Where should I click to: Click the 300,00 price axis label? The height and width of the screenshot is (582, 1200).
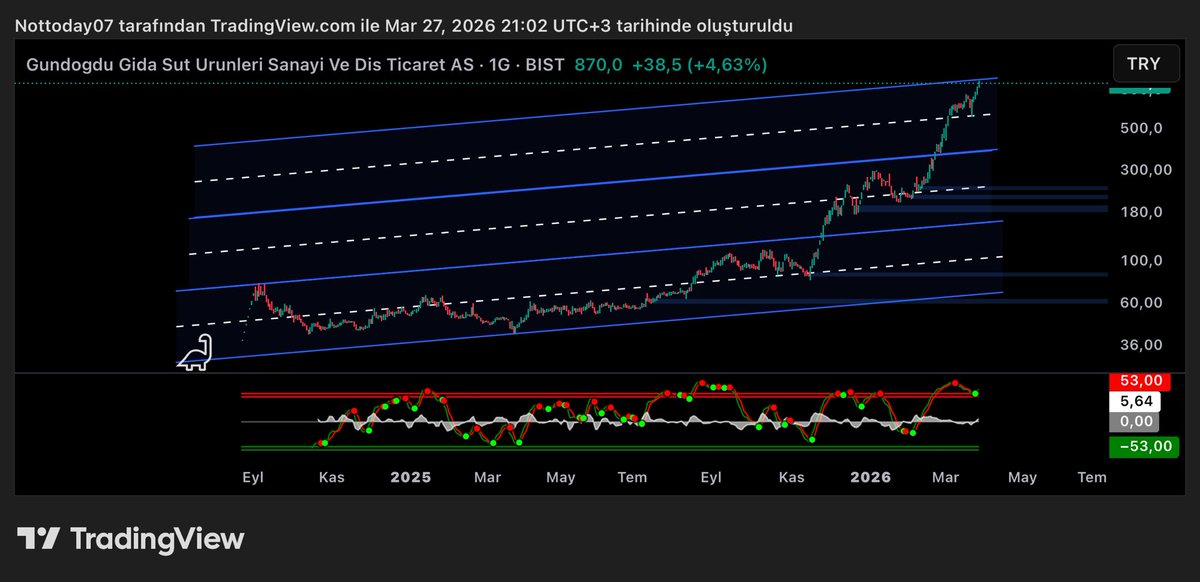1144,170
